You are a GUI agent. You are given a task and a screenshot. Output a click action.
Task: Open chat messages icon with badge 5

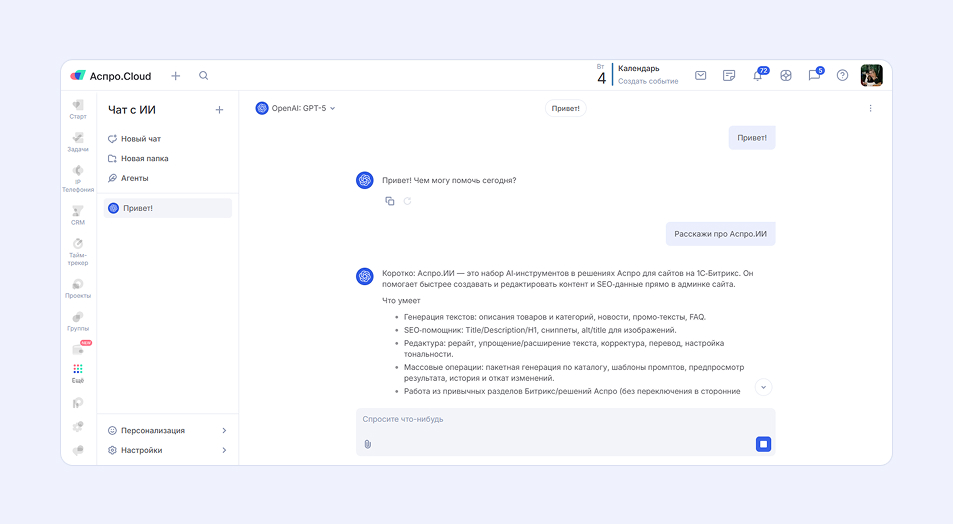pyautogui.click(x=815, y=75)
